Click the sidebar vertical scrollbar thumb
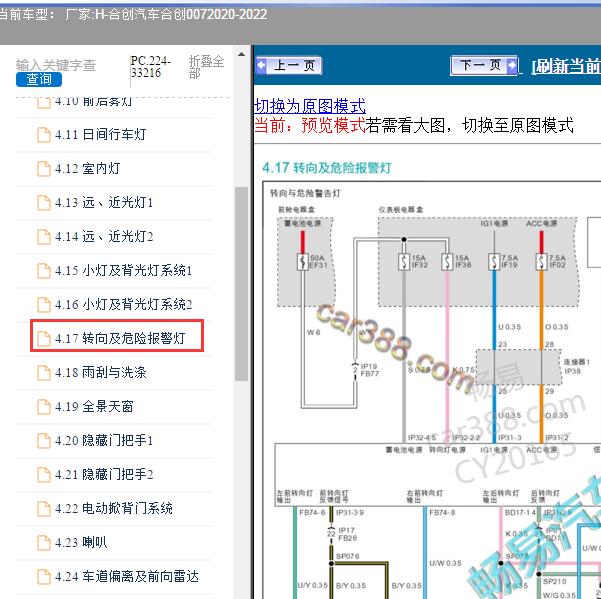This screenshot has width=601, height=599. (x=241, y=284)
